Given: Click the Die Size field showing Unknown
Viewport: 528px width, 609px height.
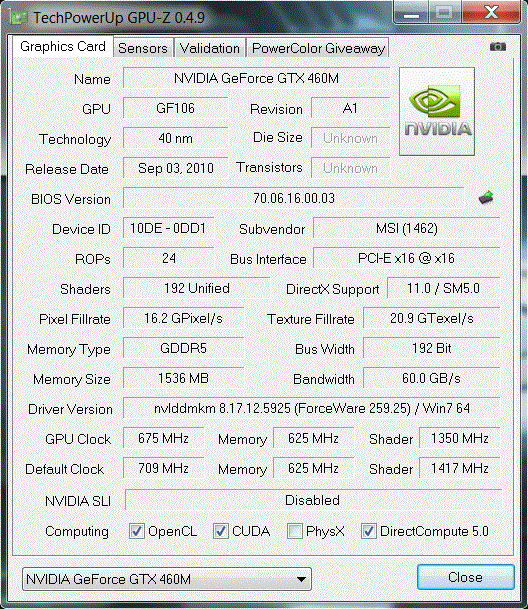Looking at the screenshot, I should pos(350,138).
